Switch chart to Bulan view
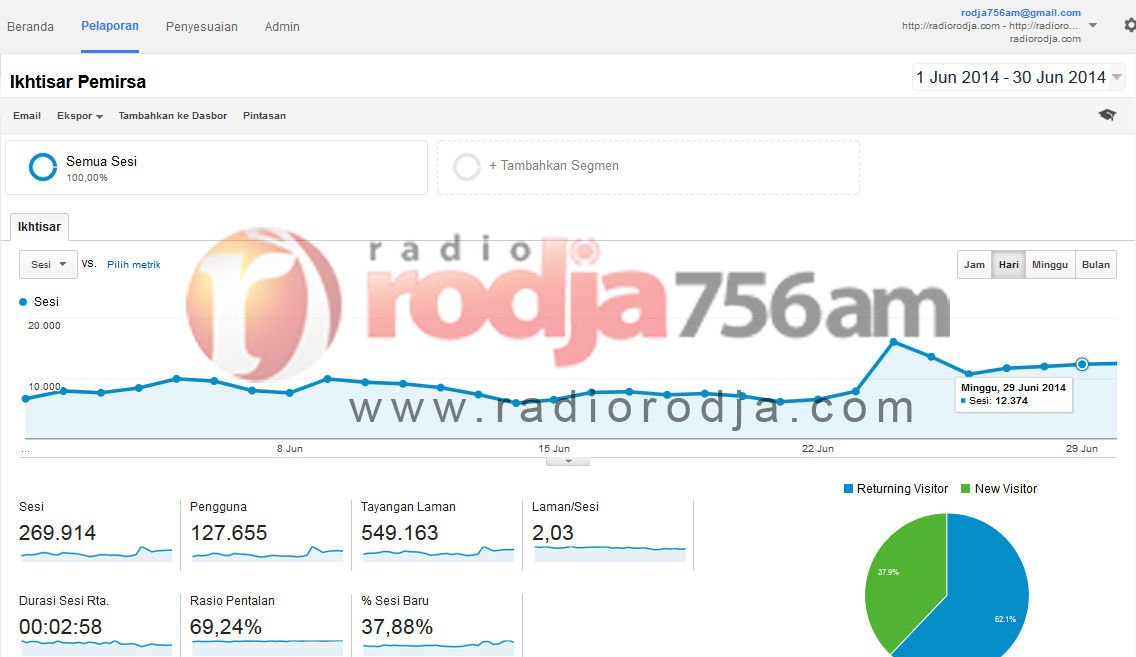Screen dimensions: 1136x657 (1095, 264)
